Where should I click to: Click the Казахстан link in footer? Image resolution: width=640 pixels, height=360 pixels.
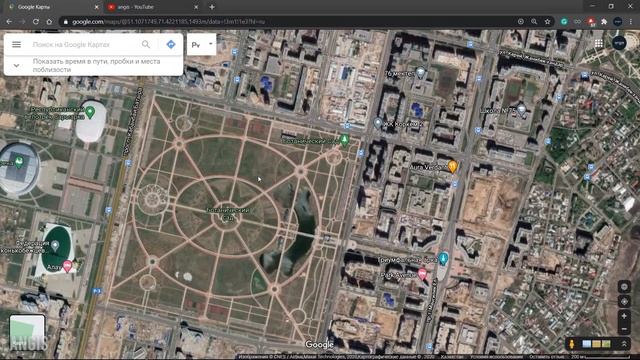click(x=452, y=356)
